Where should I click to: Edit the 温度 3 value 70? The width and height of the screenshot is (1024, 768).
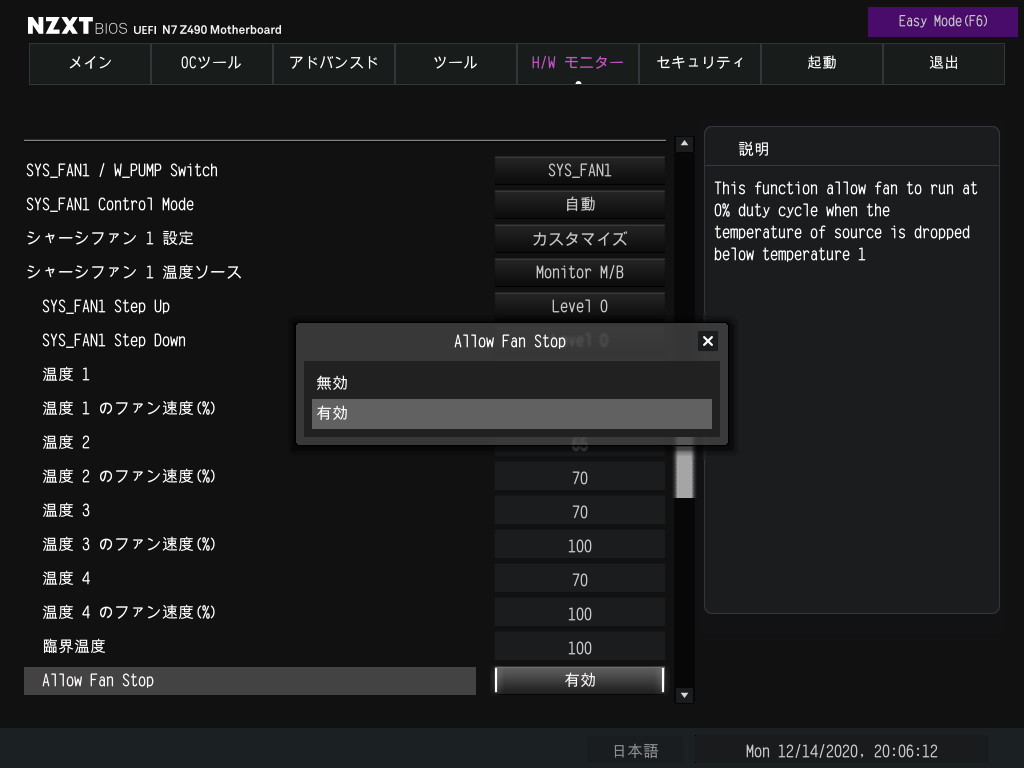[580, 511]
